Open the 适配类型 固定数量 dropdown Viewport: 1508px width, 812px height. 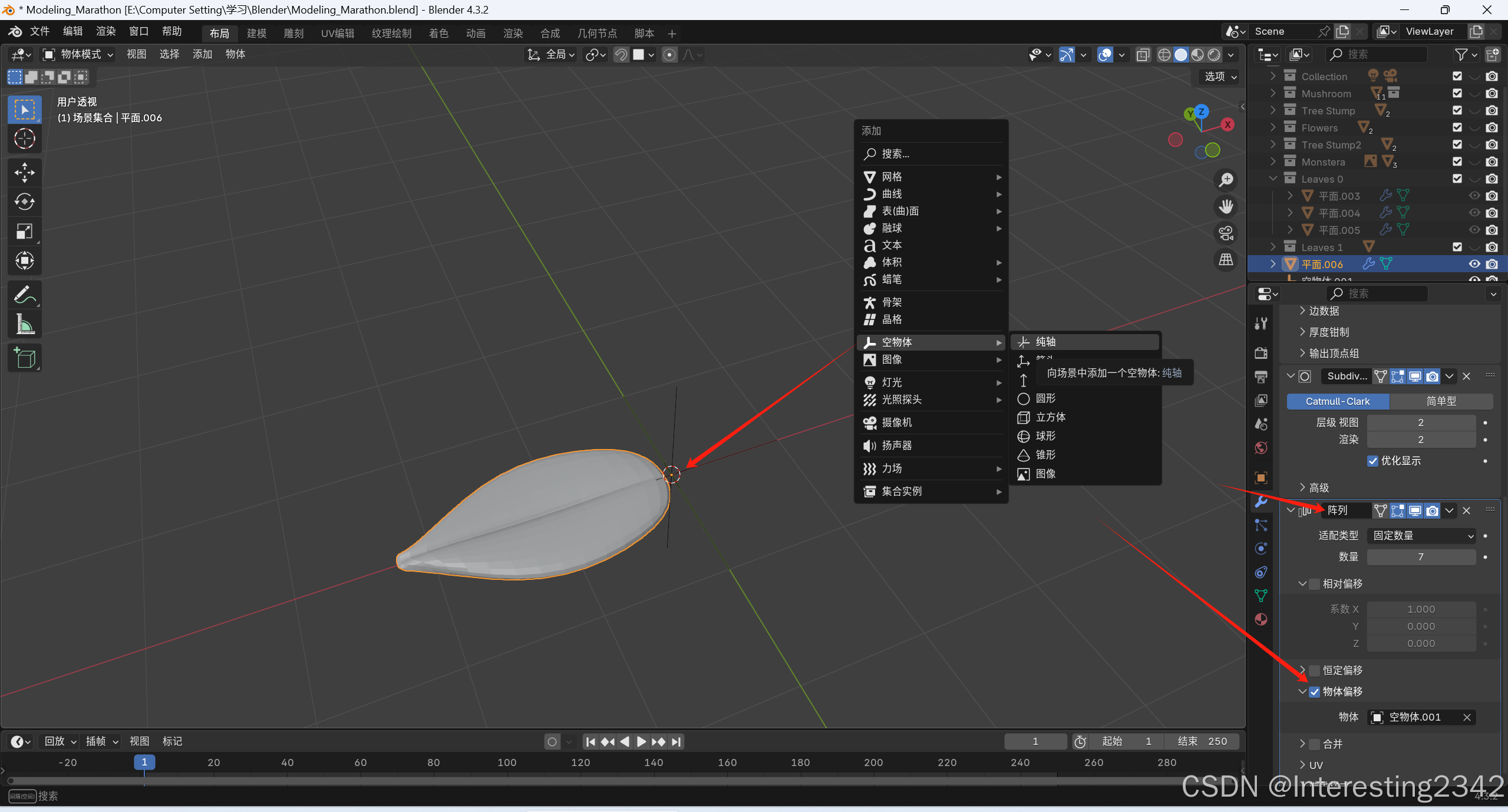click(1421, 536)
